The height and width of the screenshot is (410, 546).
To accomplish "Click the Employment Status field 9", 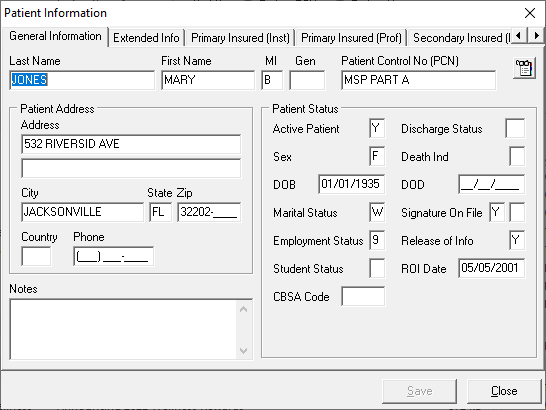I will (x=377, y=240).
